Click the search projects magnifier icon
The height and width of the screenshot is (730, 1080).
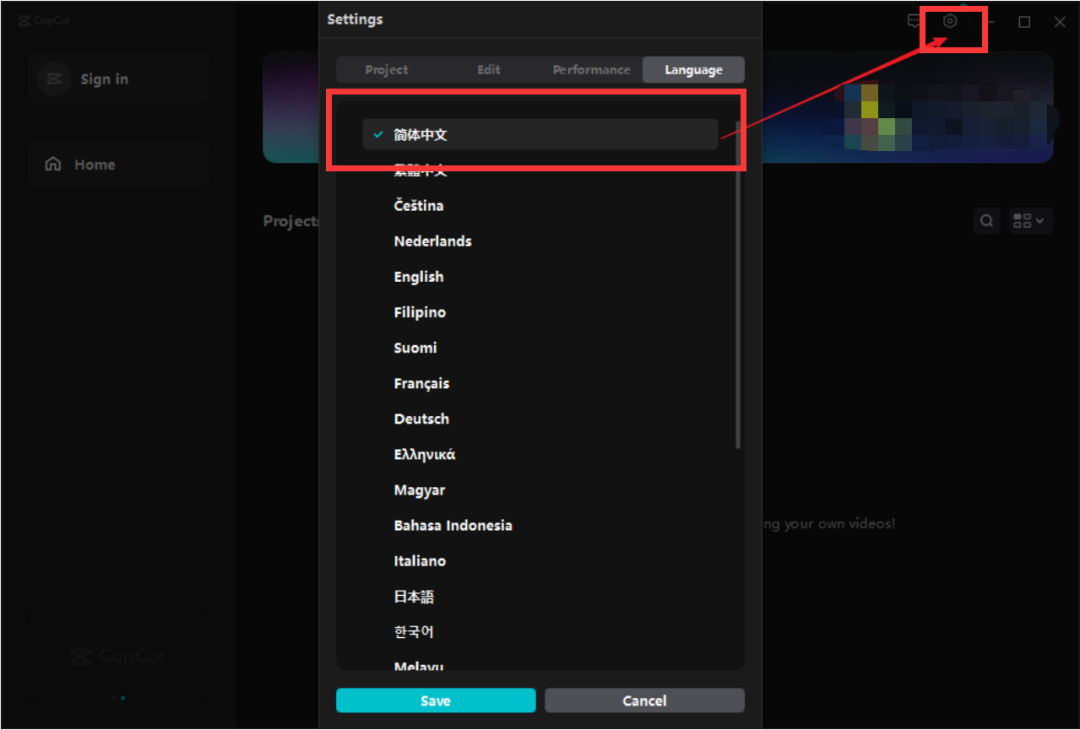tap(986, 221)
